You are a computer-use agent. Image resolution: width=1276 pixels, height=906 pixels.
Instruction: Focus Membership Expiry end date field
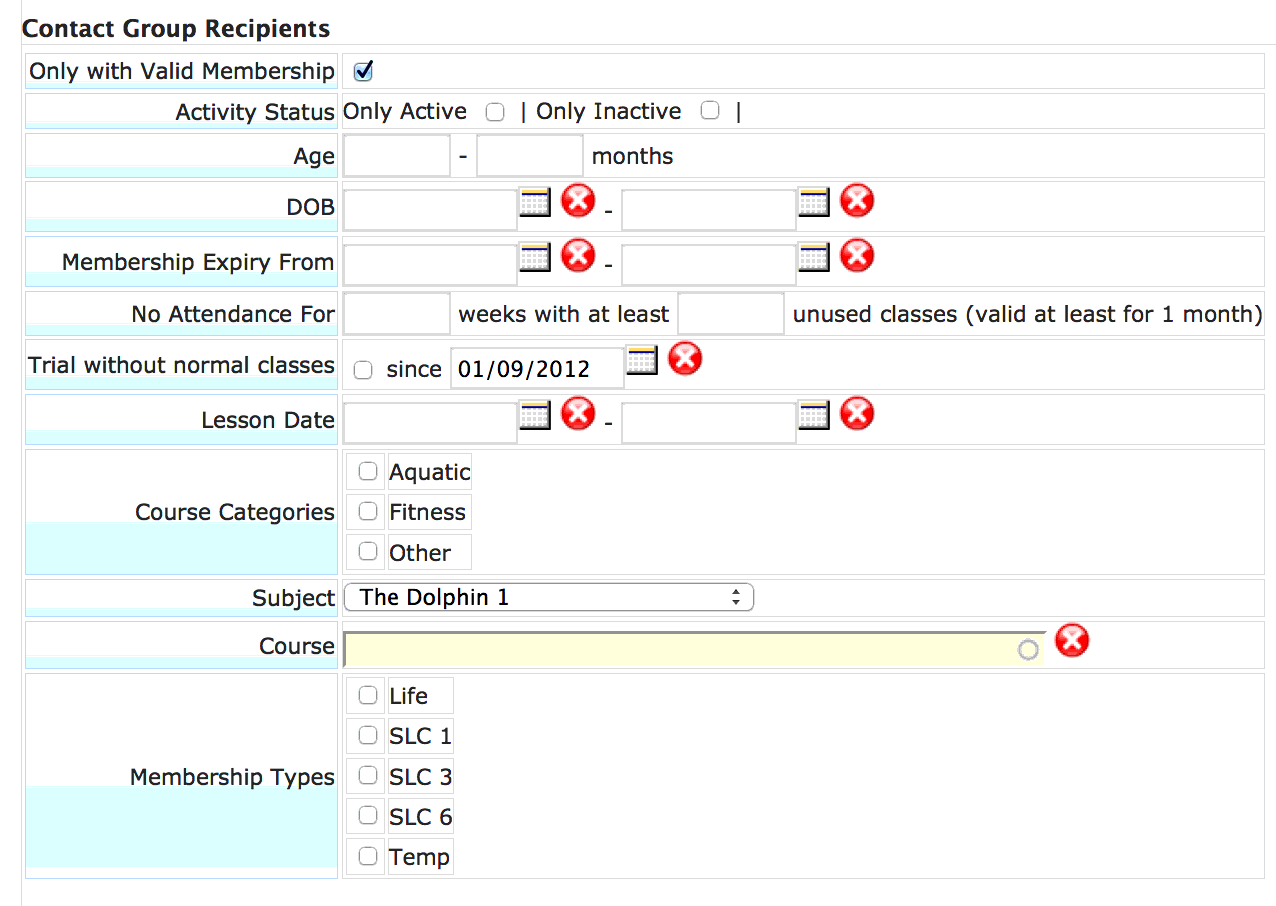coord(709,265)
